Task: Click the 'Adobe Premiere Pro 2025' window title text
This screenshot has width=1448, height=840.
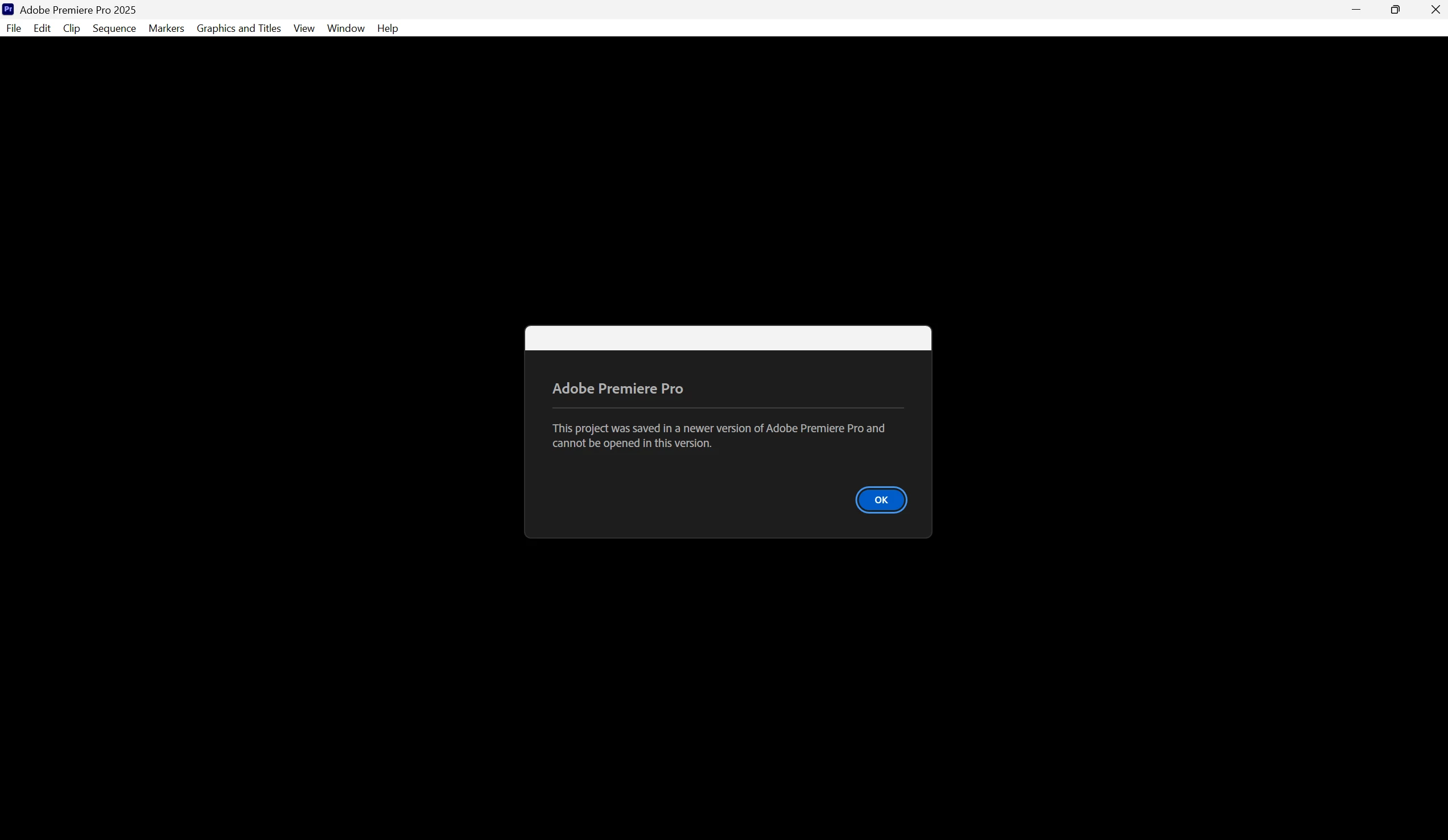Action: tap(77, 10)
